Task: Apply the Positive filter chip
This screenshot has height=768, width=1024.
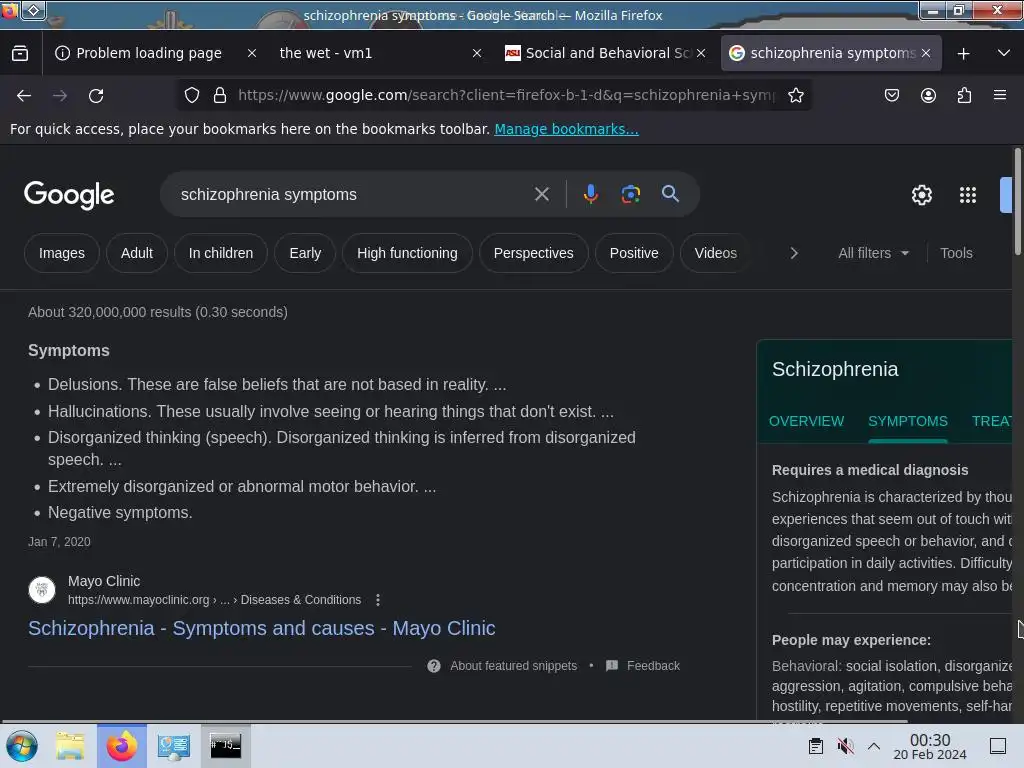Action: (x=633, y=253)
